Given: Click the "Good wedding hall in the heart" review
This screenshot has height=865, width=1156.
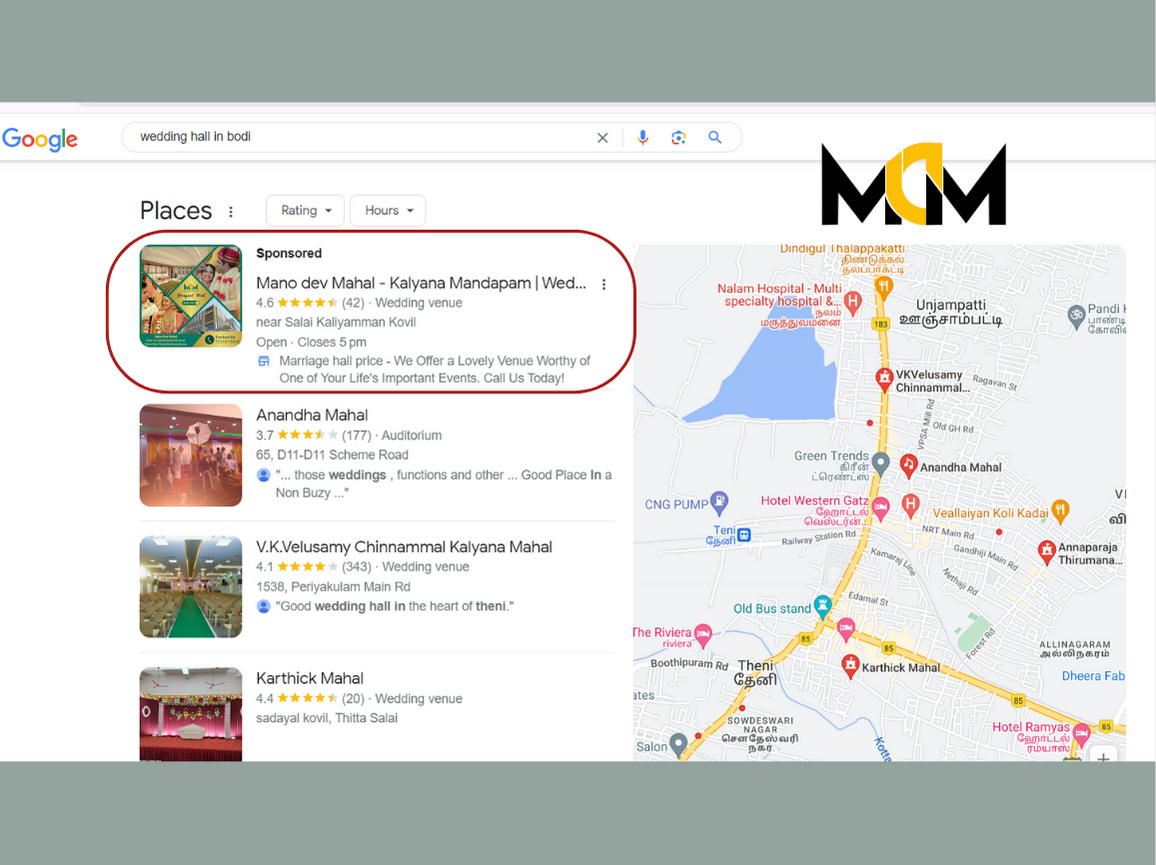Looking at the screenshot, I should 394,606.
